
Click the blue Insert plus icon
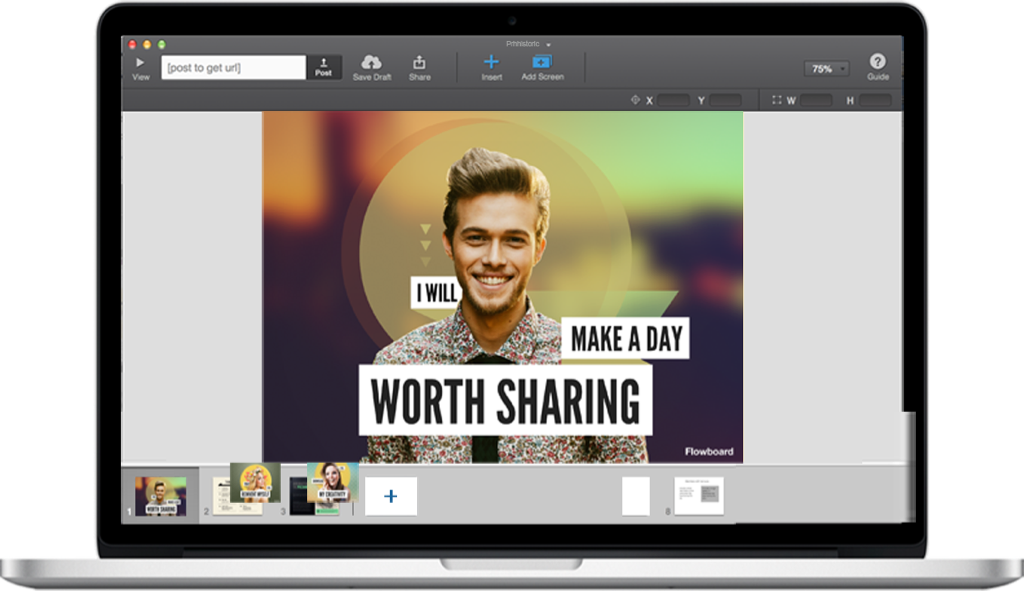491,62
